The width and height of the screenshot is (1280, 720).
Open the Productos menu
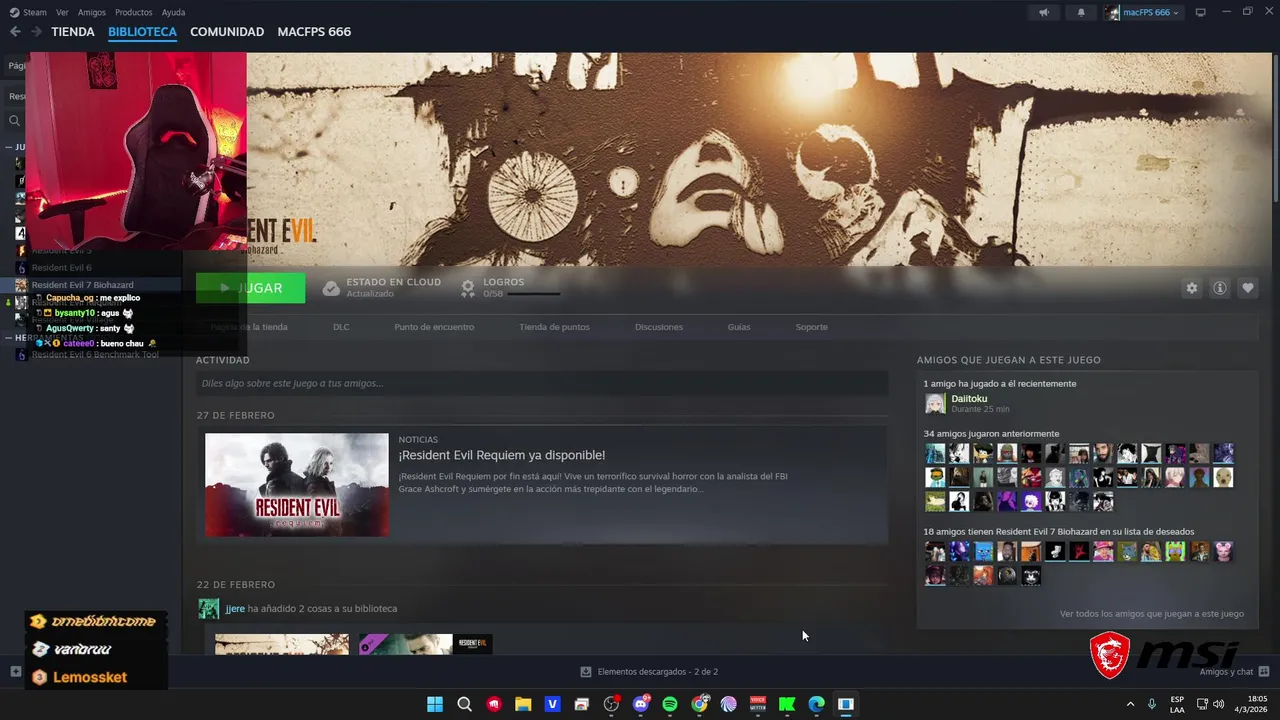134,12
